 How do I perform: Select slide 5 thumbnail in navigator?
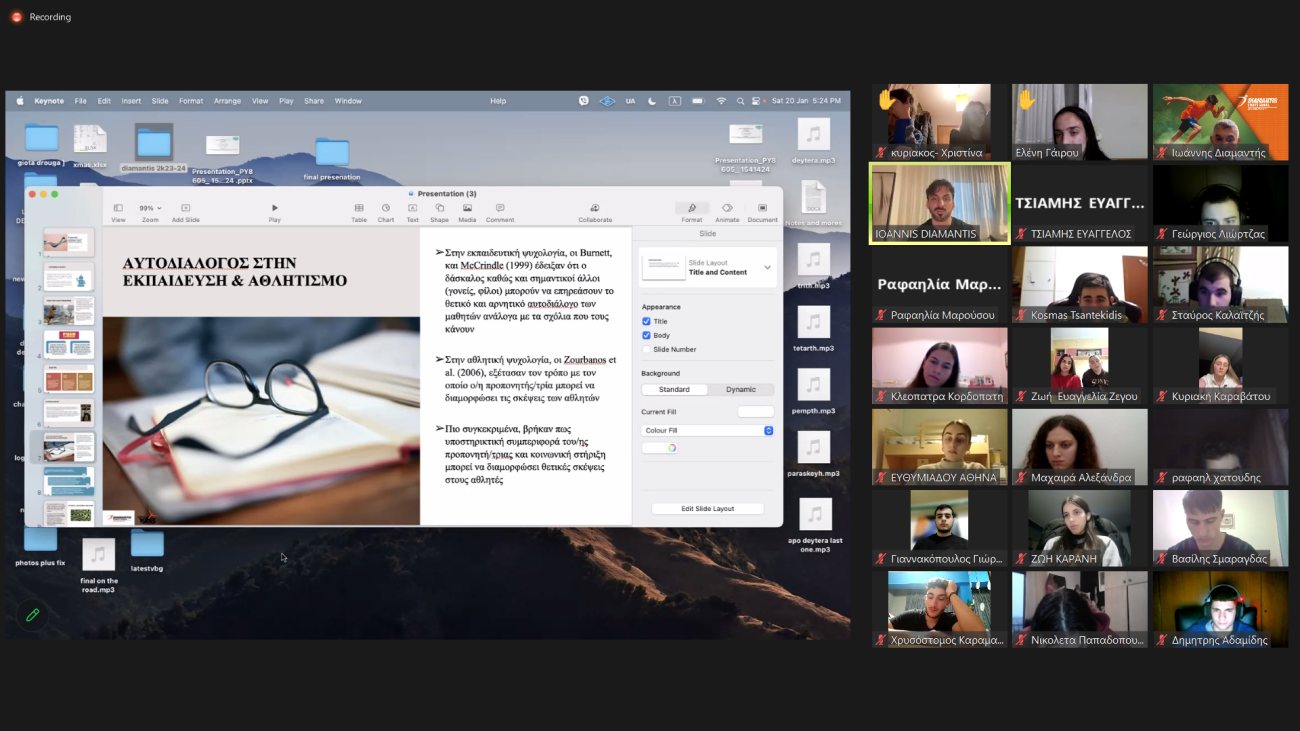69,379
